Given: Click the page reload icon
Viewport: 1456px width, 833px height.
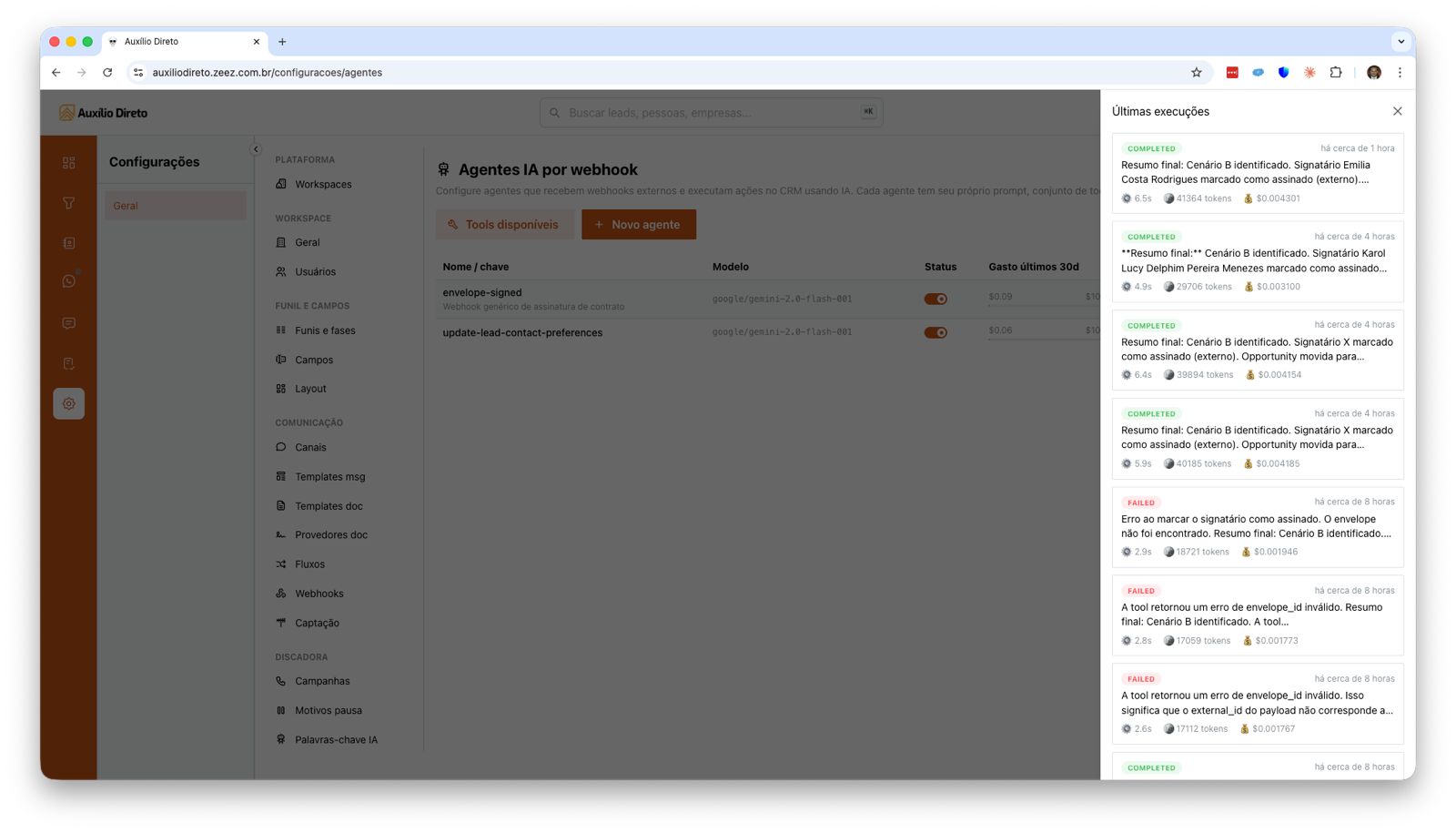Looking at the screenshot, I should pos(108,72).
